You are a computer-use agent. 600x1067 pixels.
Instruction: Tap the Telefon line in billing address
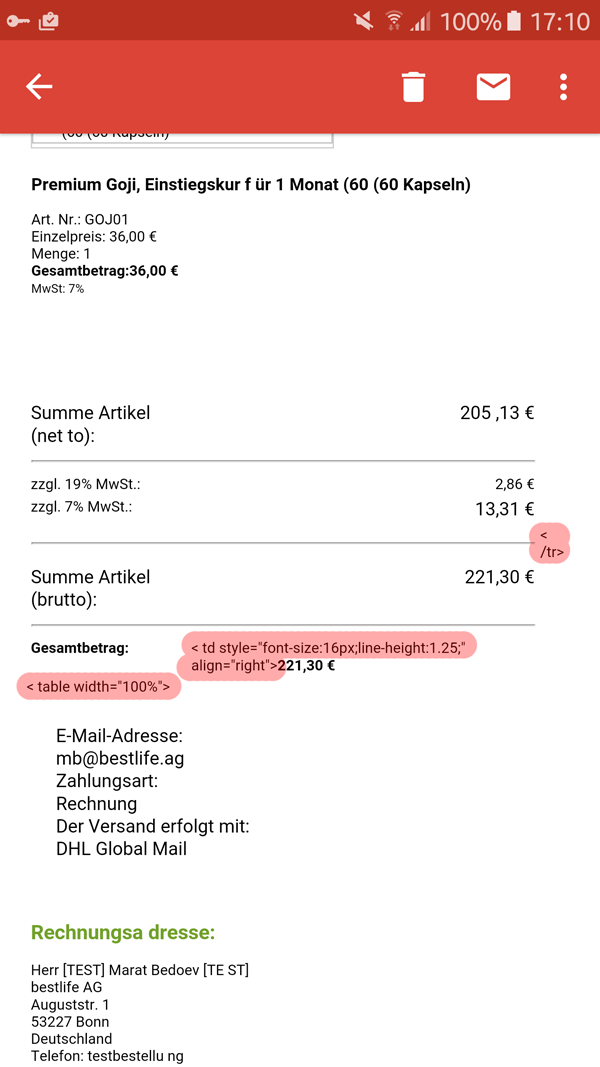click(x=107, y=1055)
